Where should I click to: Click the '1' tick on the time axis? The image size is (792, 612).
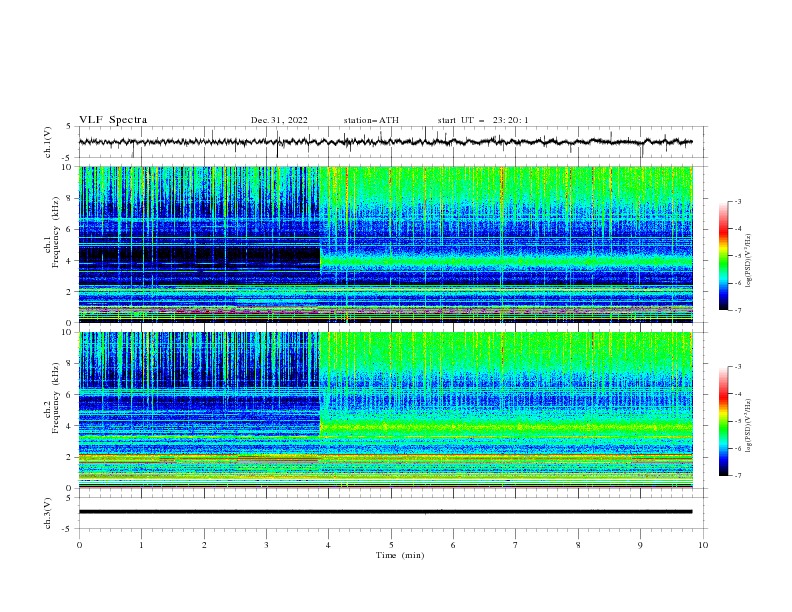coord(141,545)
